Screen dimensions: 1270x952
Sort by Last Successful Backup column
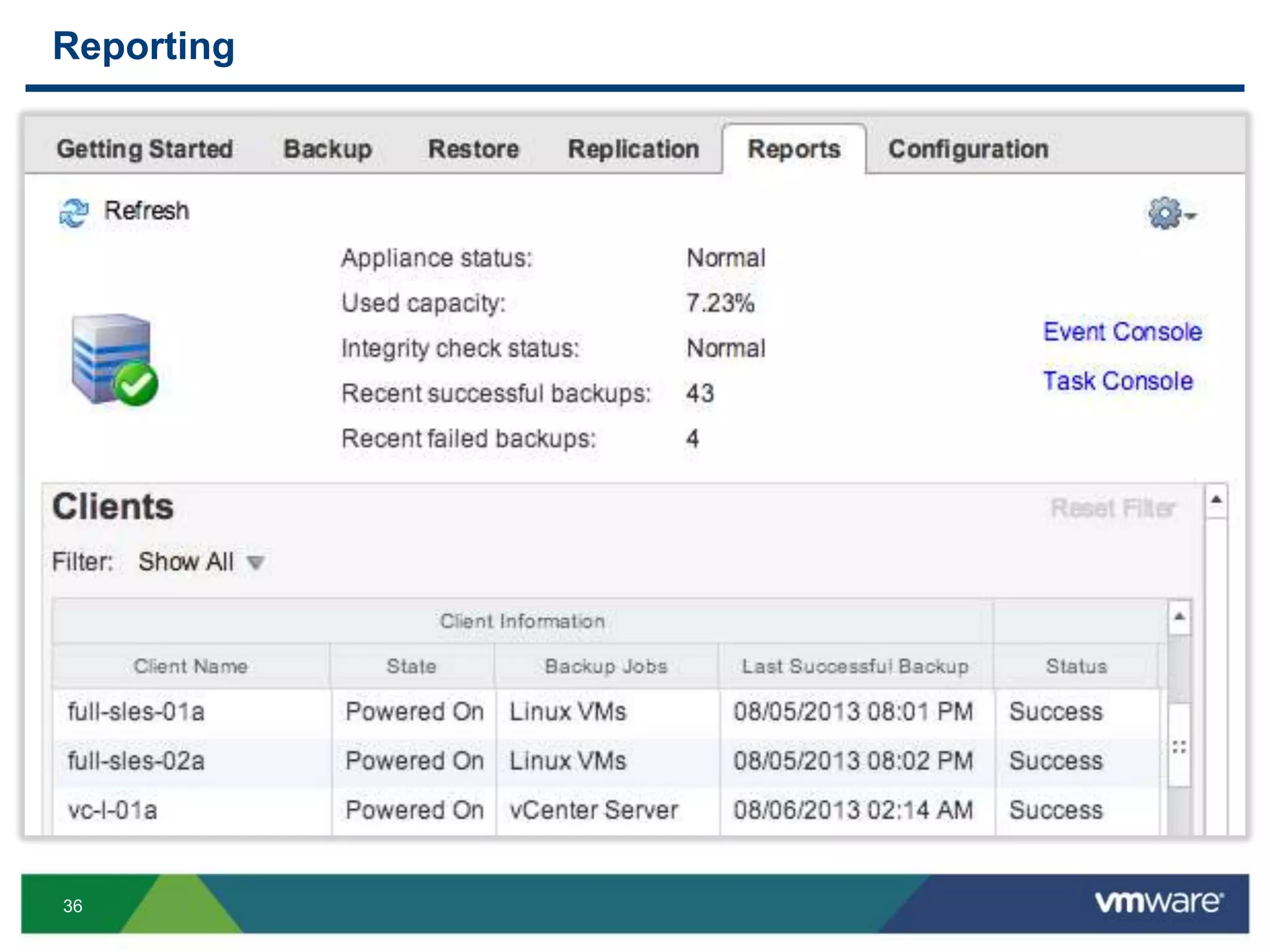pyautogui.click(x=855, y=667)
